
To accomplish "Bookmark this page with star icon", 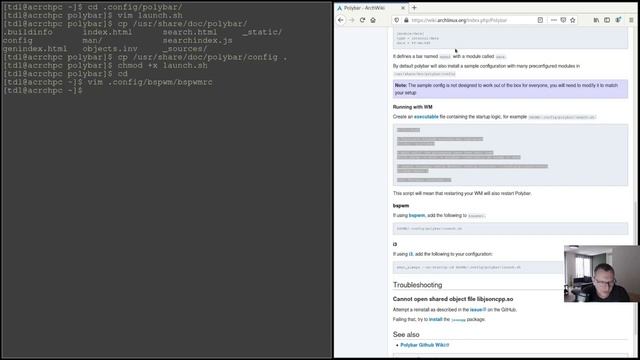I will [573, 20].
